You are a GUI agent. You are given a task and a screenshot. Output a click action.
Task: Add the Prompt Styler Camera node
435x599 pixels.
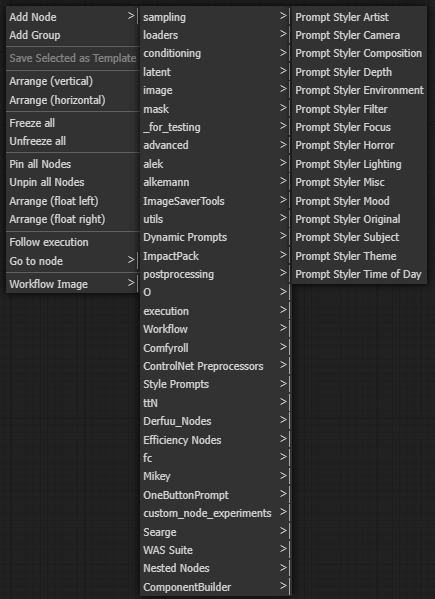coord(359,35)
